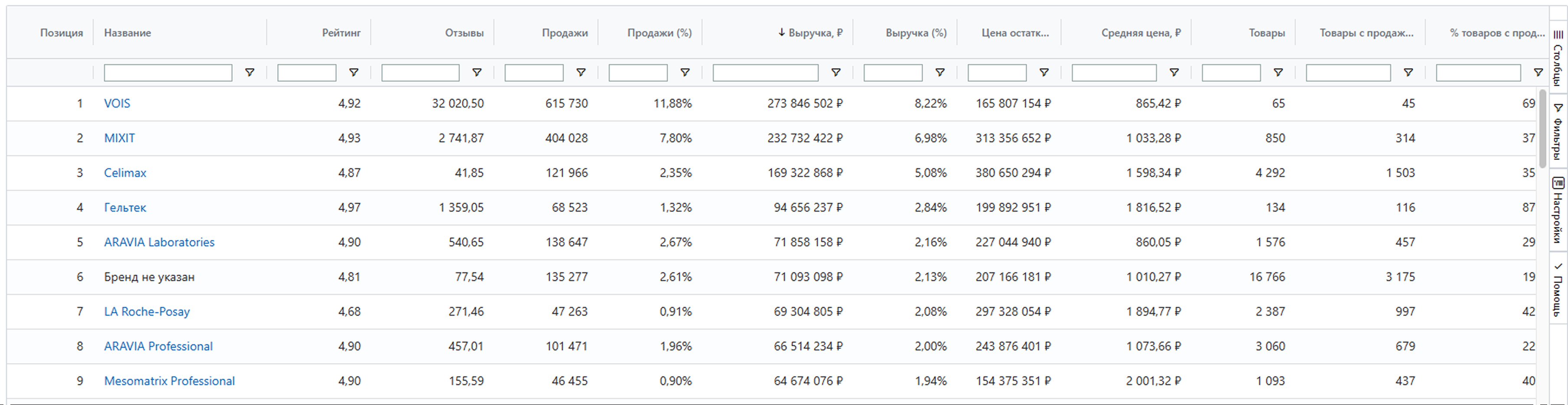The width and height of the screenshot is (1568, 405).
Task: Sort by Продажи column header
Action: 565,33
